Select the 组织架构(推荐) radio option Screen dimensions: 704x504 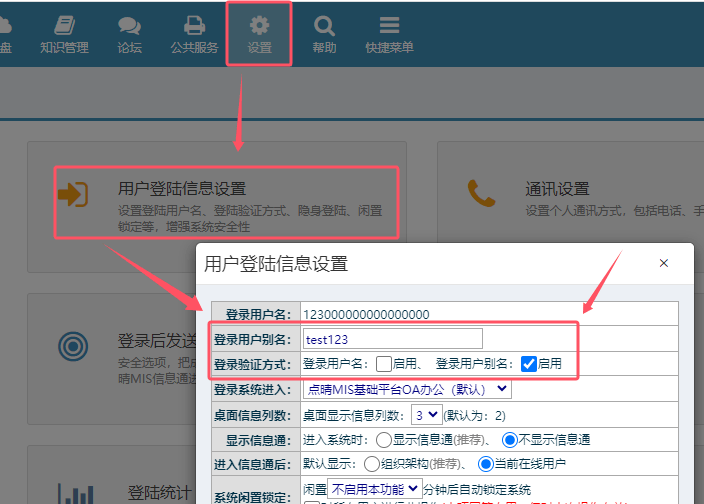pos(371,464)
